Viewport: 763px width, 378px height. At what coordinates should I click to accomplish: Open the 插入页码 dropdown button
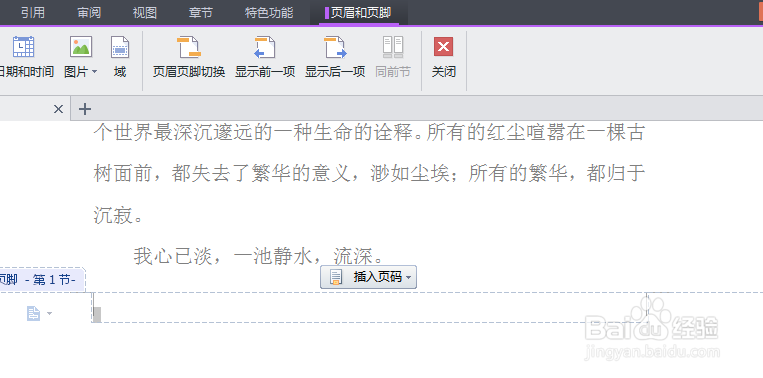[x=368, y=277]
